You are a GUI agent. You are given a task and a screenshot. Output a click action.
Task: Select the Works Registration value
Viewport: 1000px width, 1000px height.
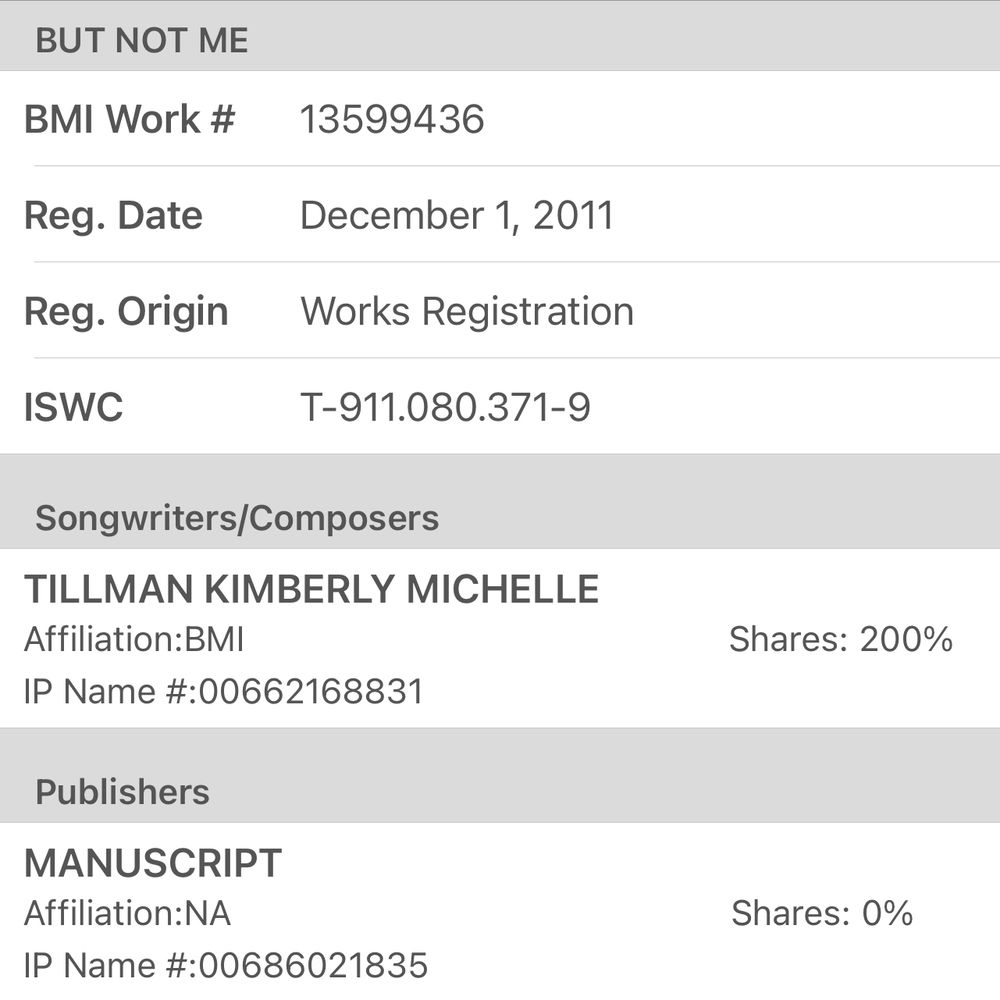(467, 312)
